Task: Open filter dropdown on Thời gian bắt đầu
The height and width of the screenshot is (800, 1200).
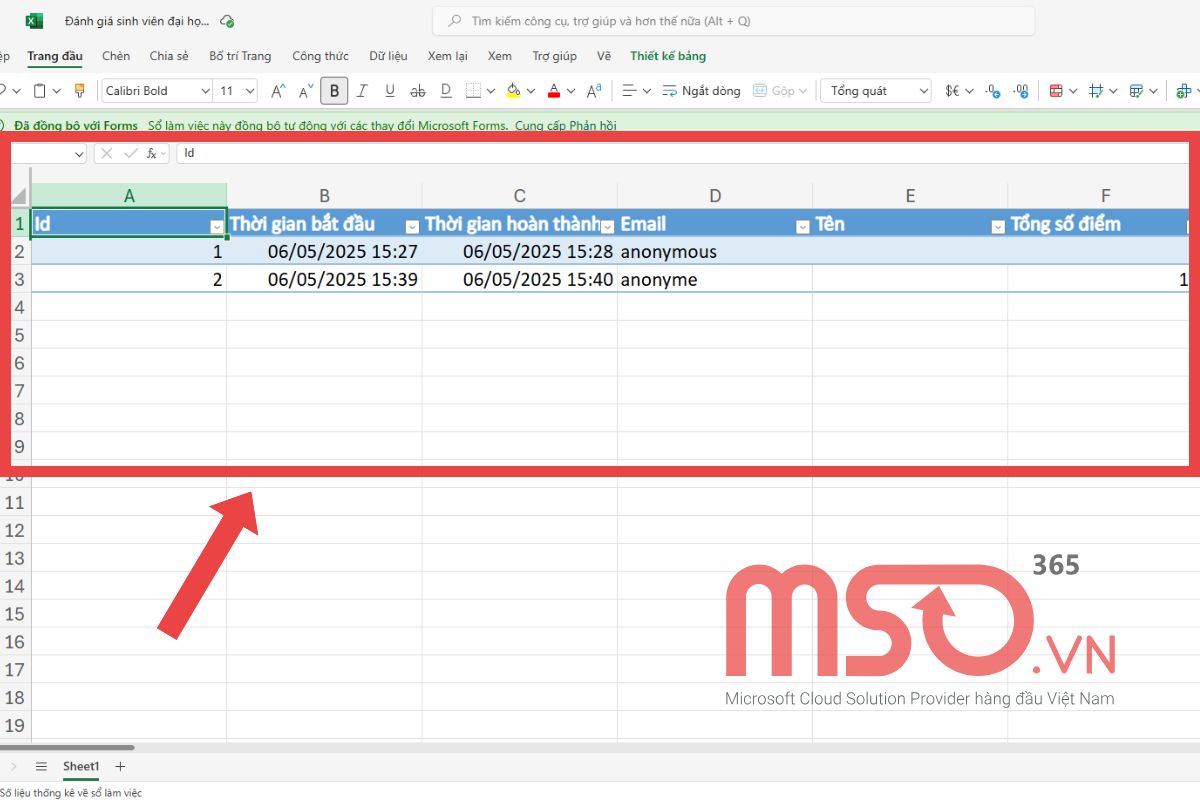Action: click(x=412, y=227)
